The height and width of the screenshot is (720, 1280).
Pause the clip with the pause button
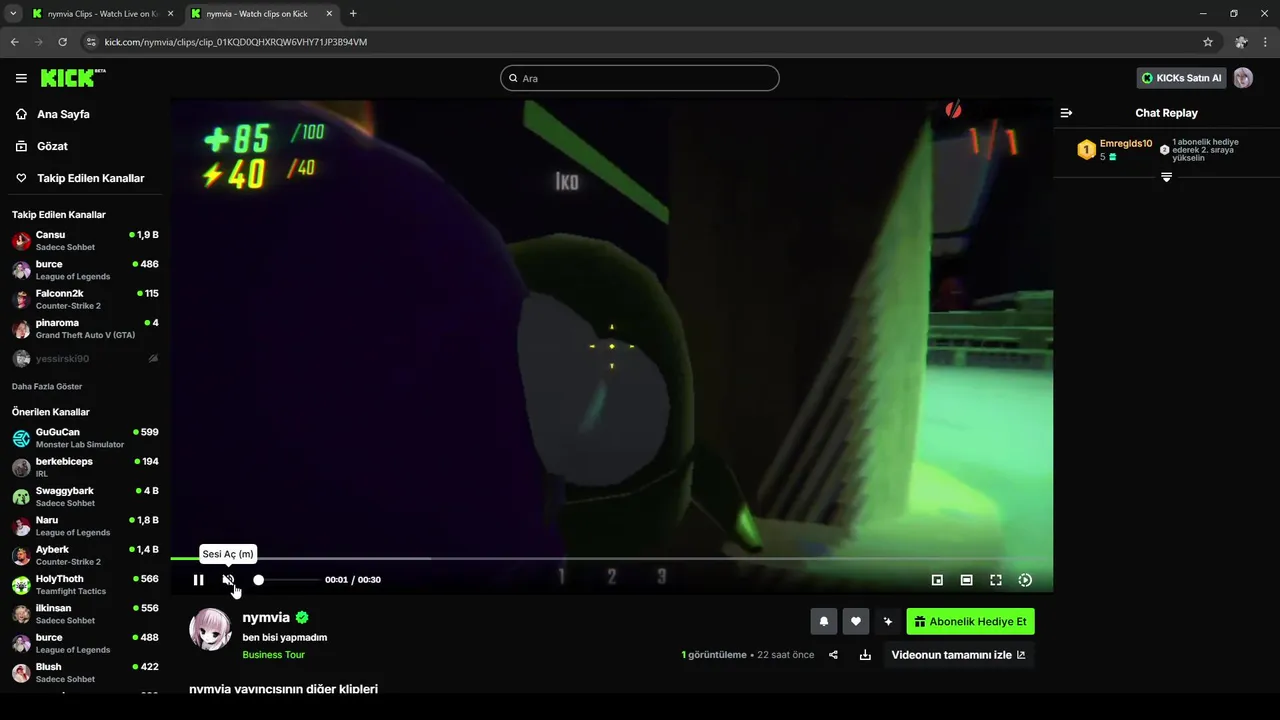coord(198,580)
